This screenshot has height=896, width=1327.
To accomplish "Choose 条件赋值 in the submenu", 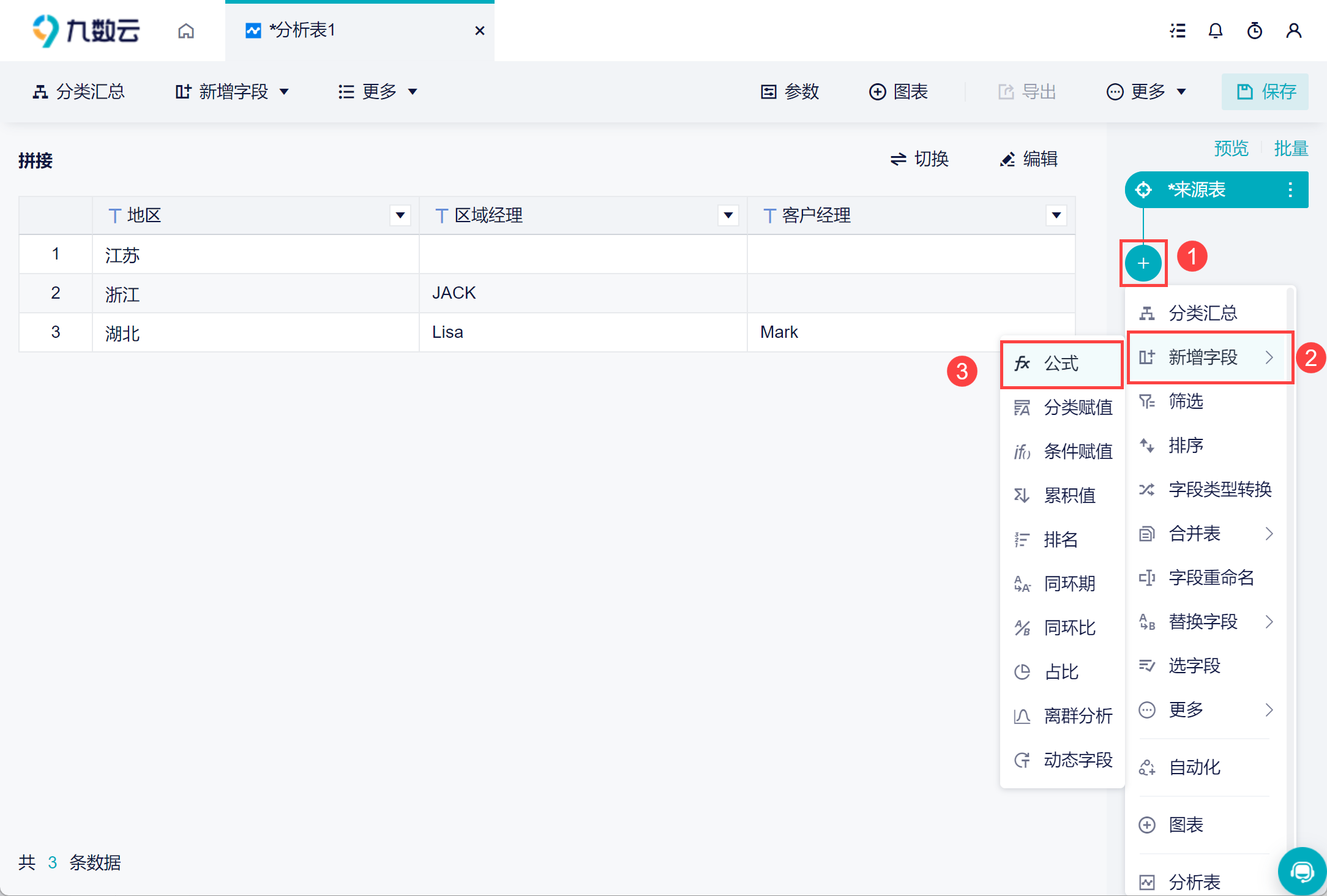I will pyautogui.click(x=1077, y=452).
